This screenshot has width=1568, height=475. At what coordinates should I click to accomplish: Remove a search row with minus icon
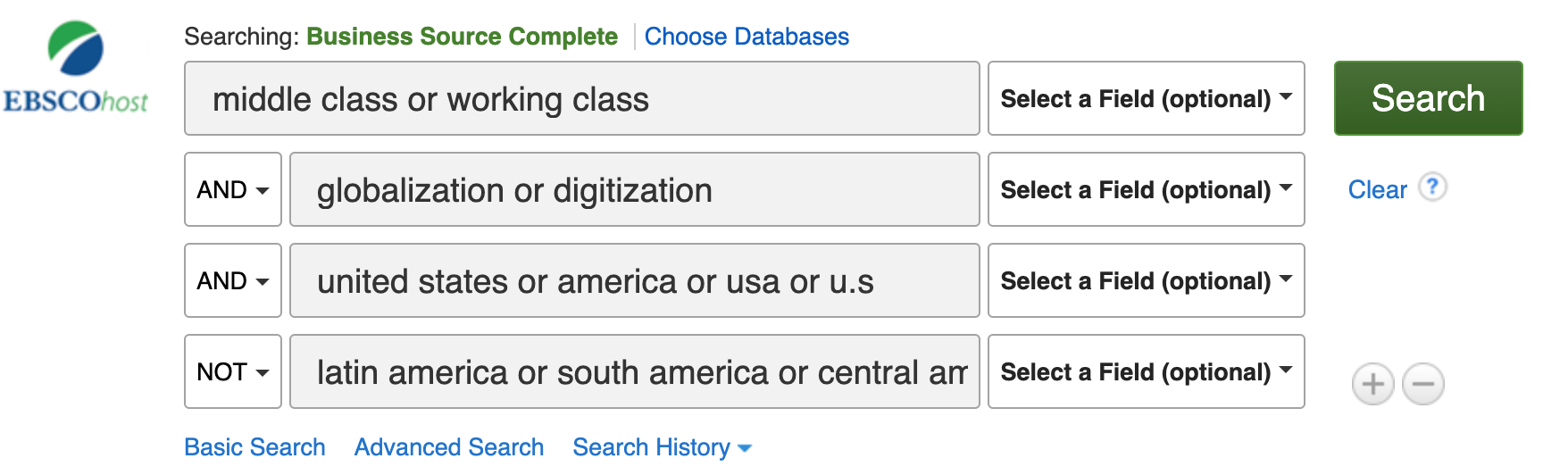1422,385
